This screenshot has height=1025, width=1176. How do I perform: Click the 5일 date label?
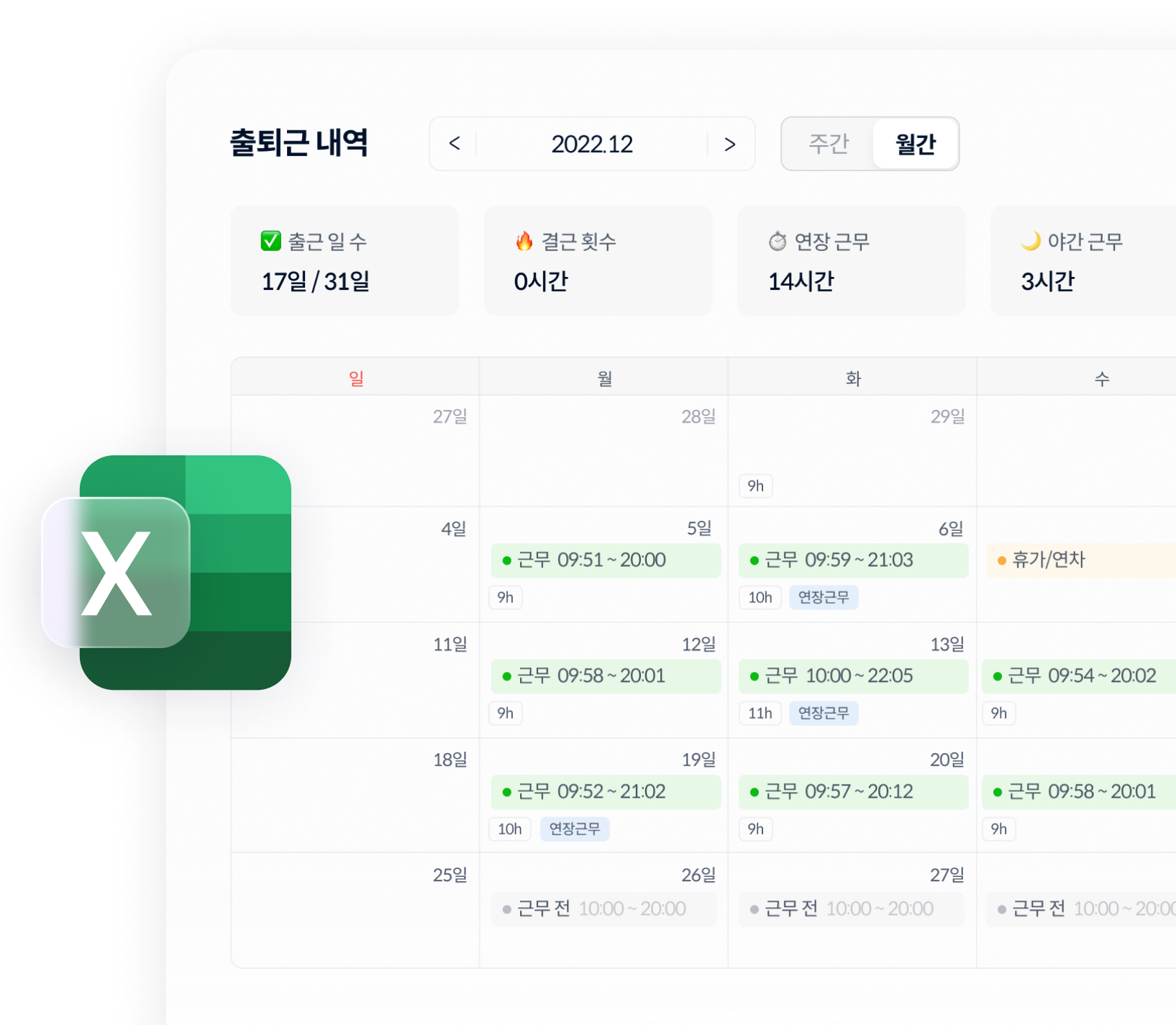[699, 529]
